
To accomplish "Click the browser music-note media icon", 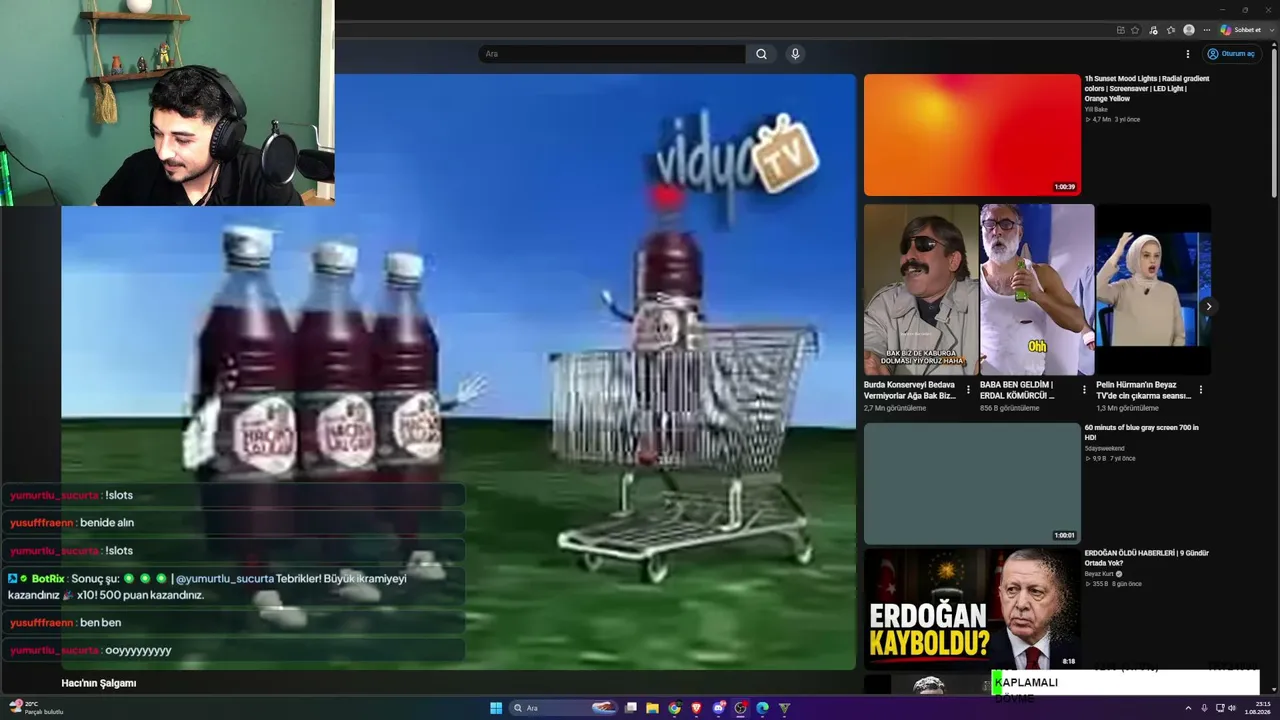I will 1153,30.
